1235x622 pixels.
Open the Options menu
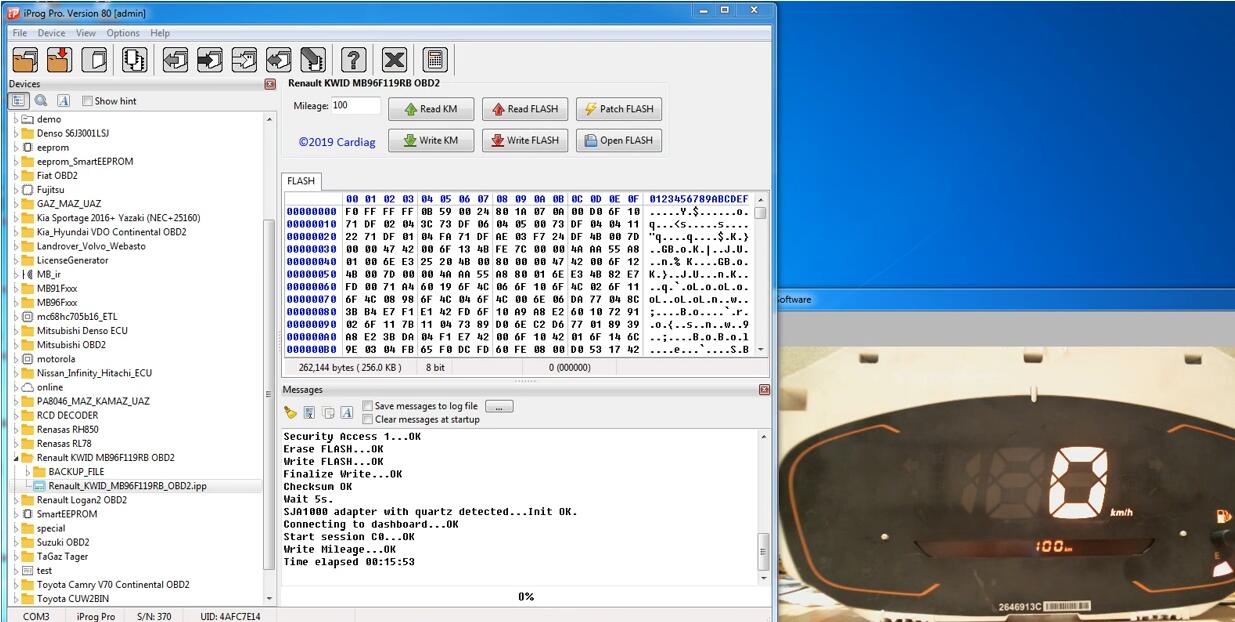(x=123, y=33)
